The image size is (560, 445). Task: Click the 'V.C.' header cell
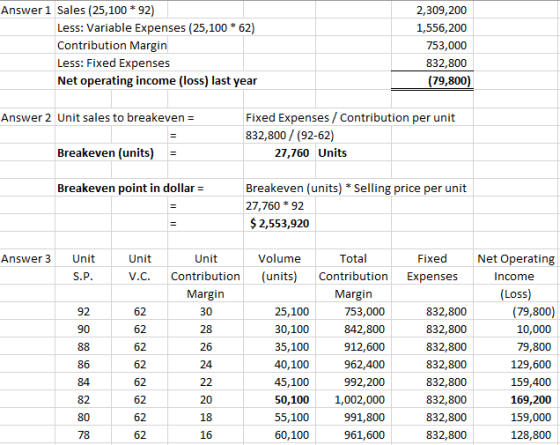(x=140, y=276)
